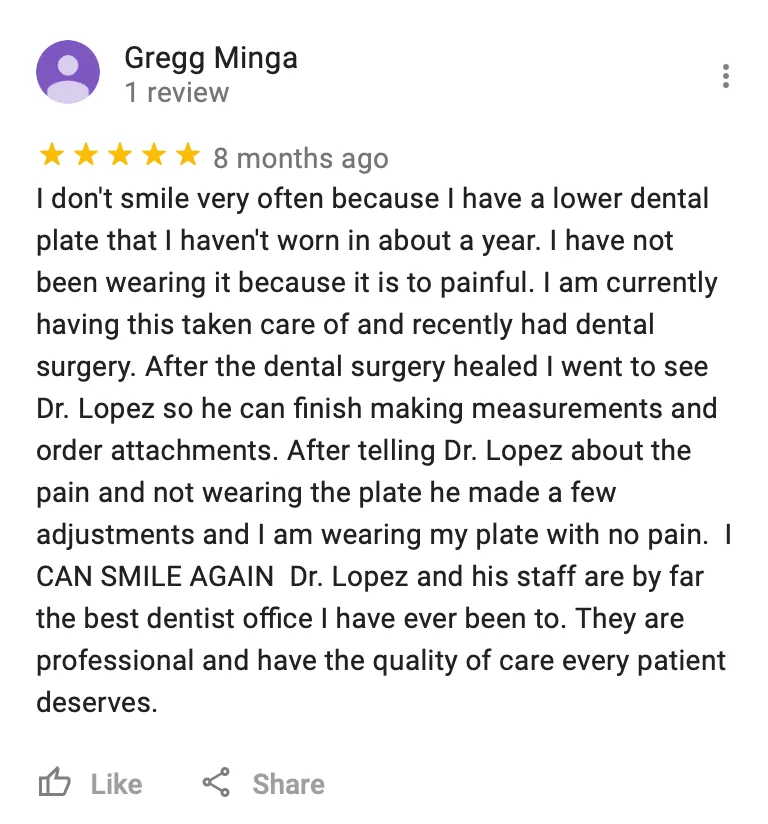Click 'the best dentist office' review line
This screenshot has height=824, width=768.
click(x=175, y=619)
